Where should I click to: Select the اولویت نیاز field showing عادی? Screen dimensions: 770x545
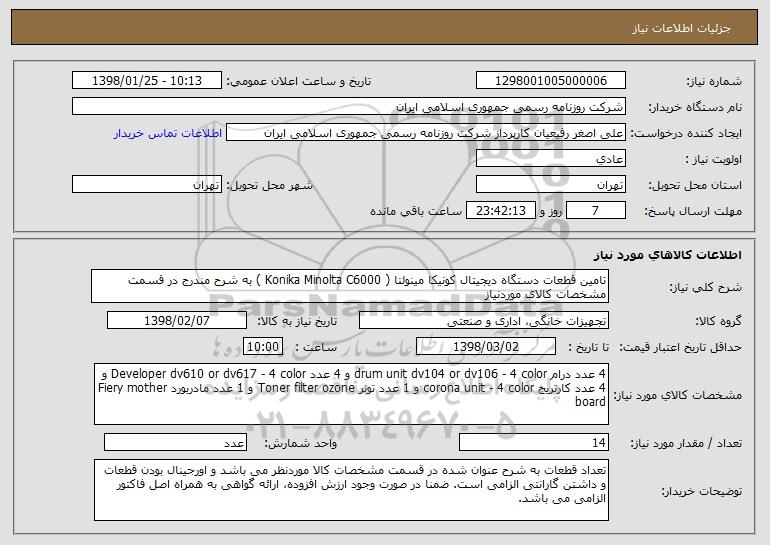point(550,159)
